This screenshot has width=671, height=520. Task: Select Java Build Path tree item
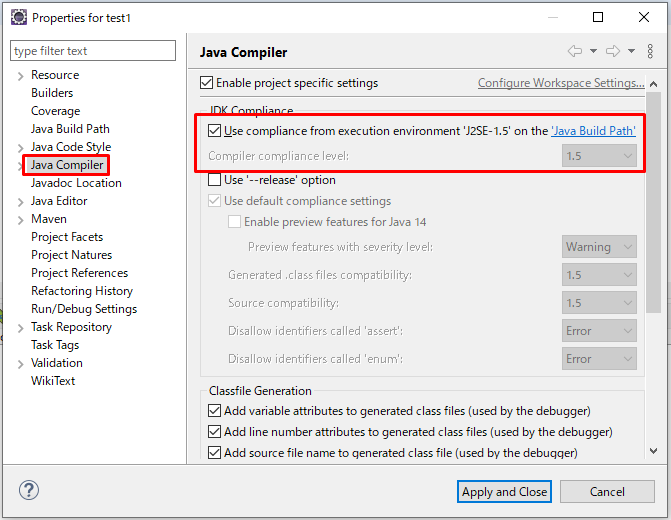pos(70,129)
